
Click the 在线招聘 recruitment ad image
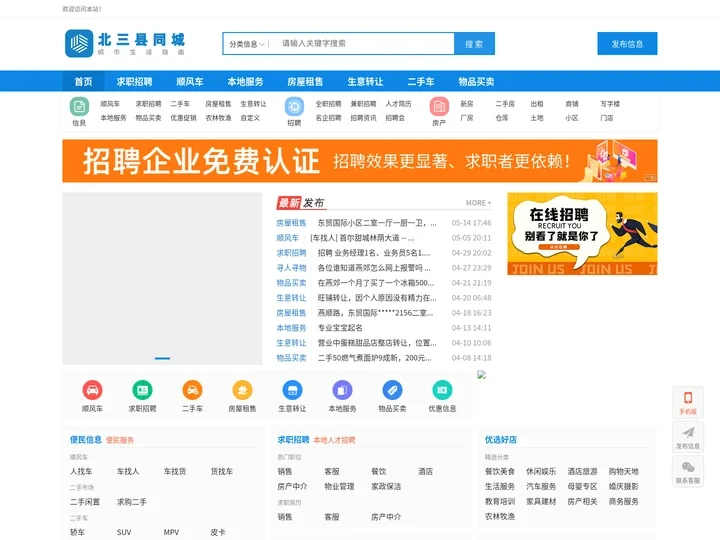582,234
